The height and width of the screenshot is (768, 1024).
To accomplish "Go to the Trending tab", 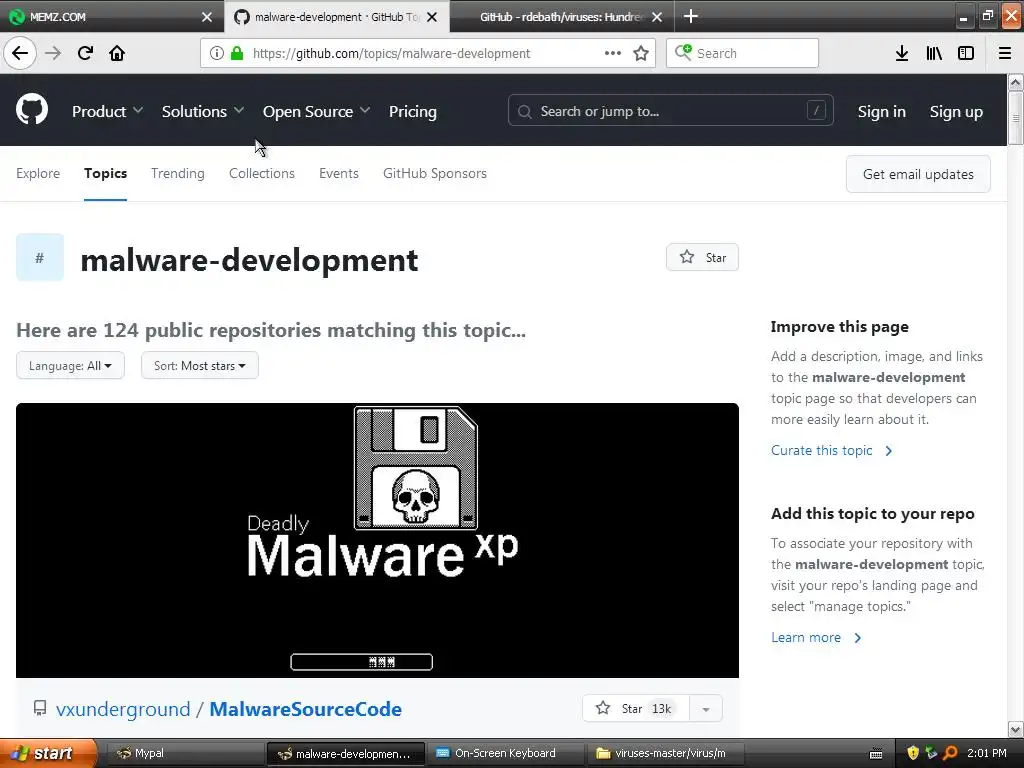I will 178,173.
